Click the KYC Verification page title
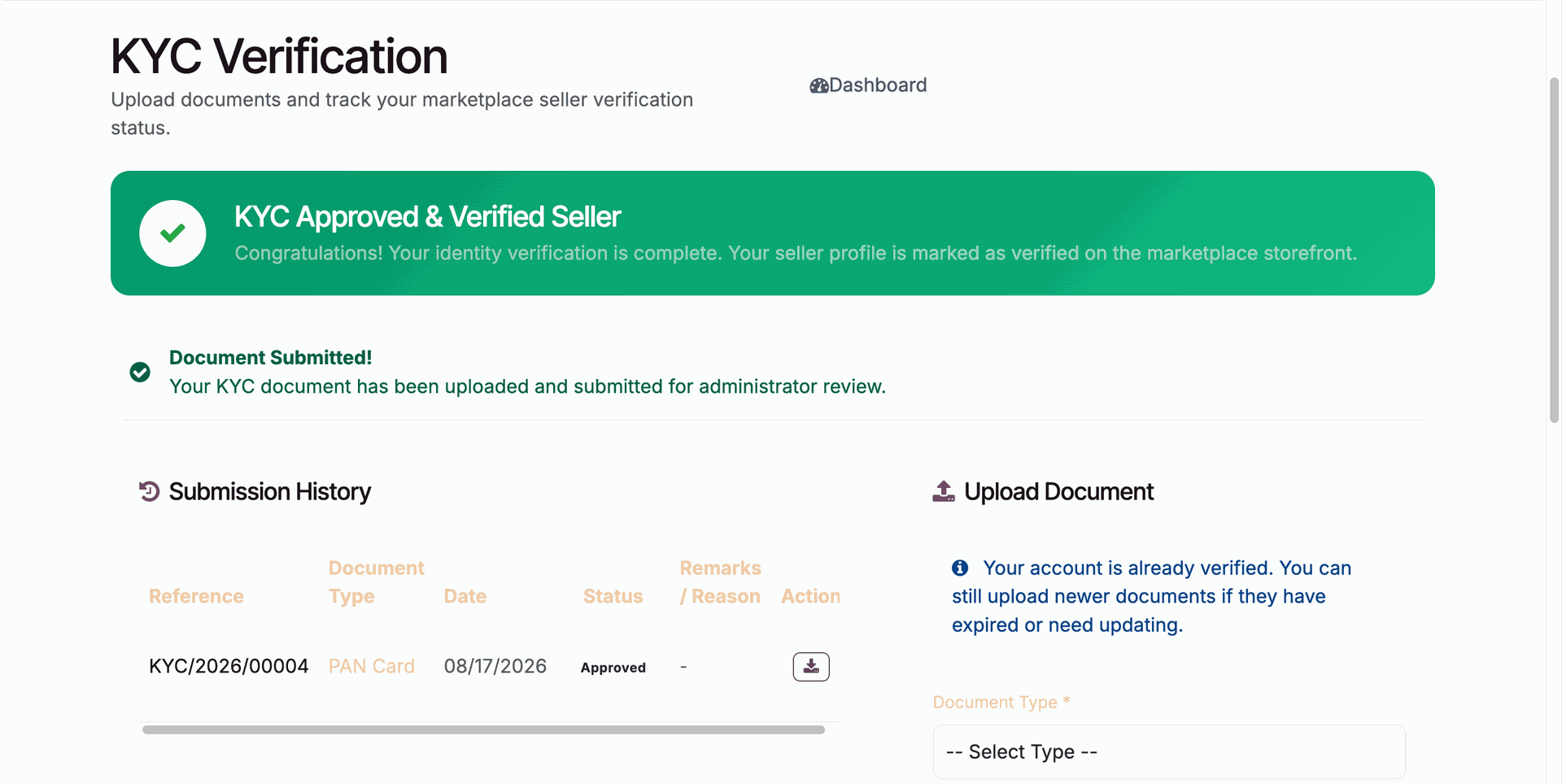This screenshot has height=784, width=1562. (279, 56)
